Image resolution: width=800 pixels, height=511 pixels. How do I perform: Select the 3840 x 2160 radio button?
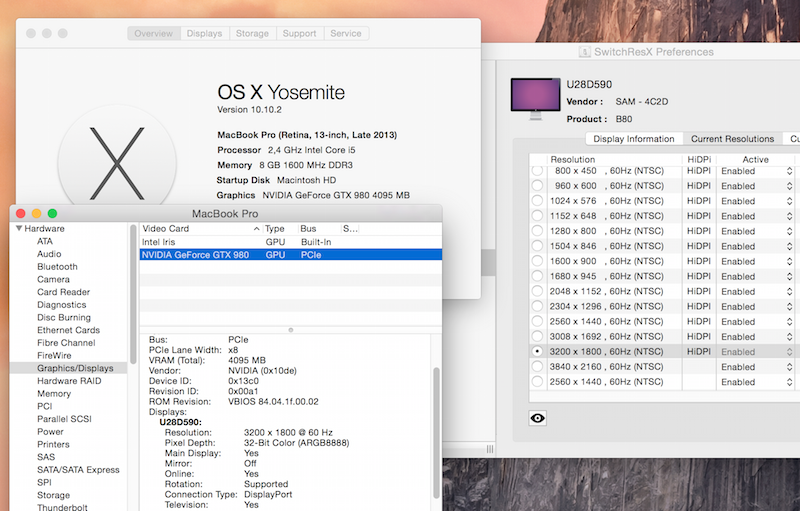(537, 367)
